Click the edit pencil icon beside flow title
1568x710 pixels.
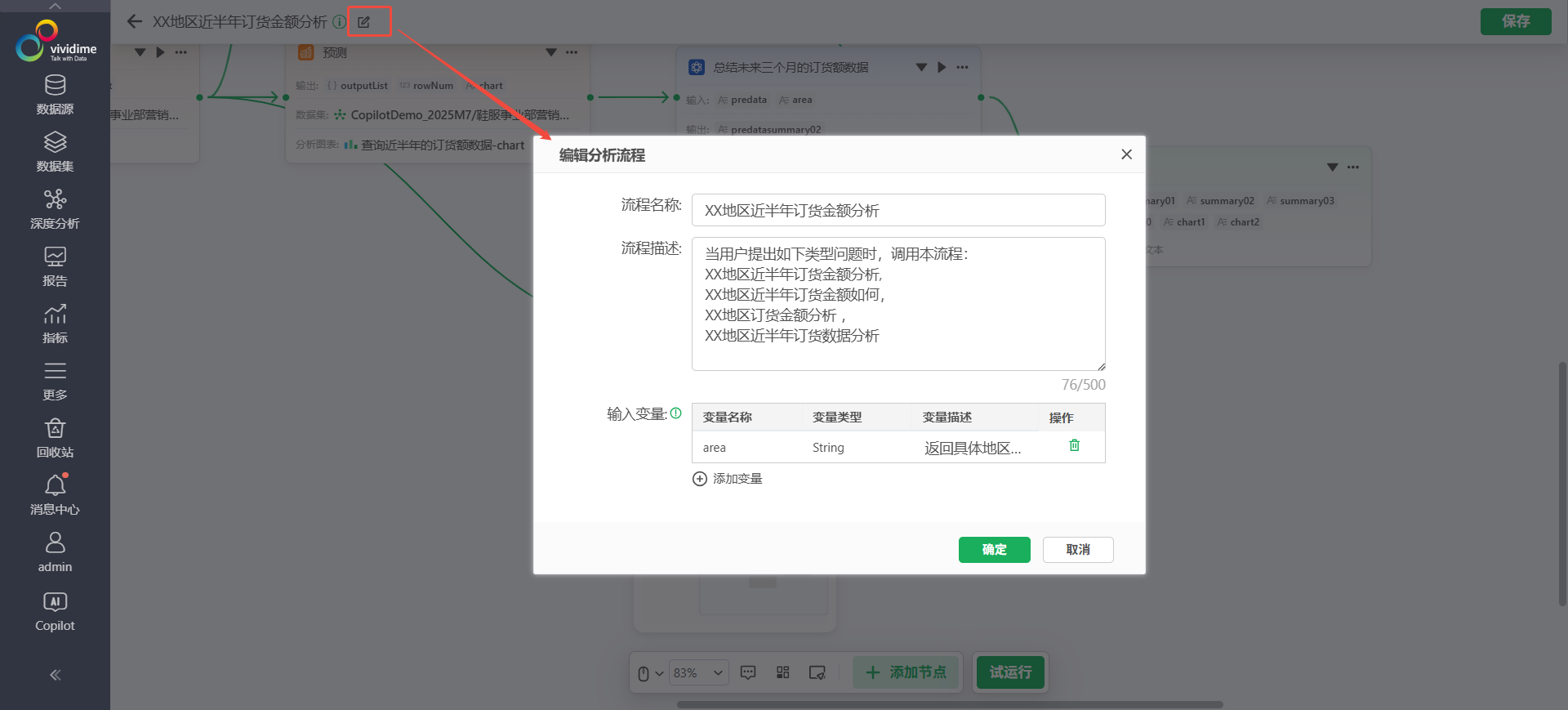[x=364, y=22]
